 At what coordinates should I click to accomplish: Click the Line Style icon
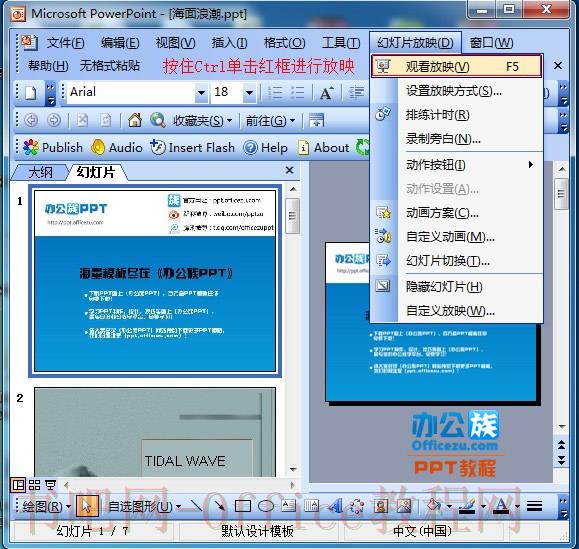(x=534, y=506)
